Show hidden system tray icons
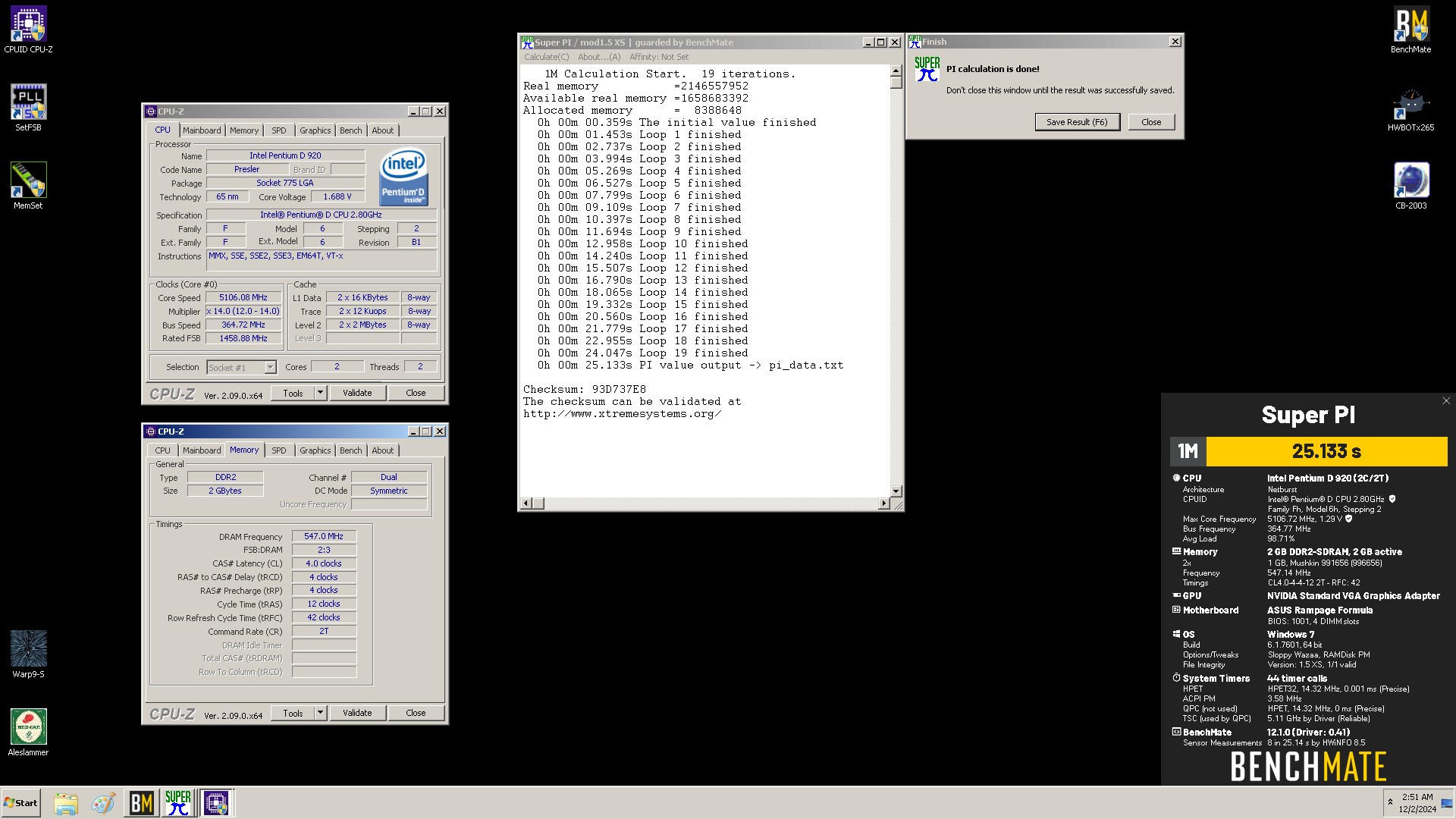Screen dimensions: 1456x819 coord(1390,802)
